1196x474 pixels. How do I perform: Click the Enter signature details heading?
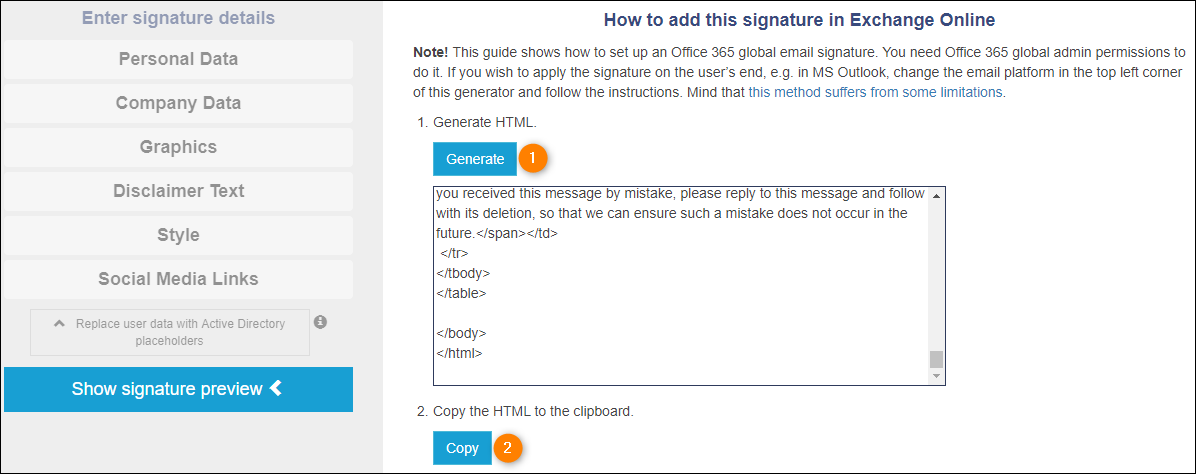178,18
